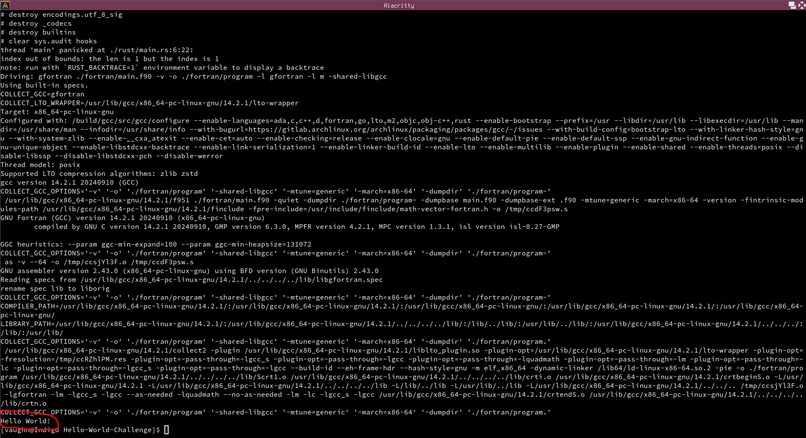
Task: Click "GNU assembler version 2.43.0" line
Action: click(x=190, y=270)
